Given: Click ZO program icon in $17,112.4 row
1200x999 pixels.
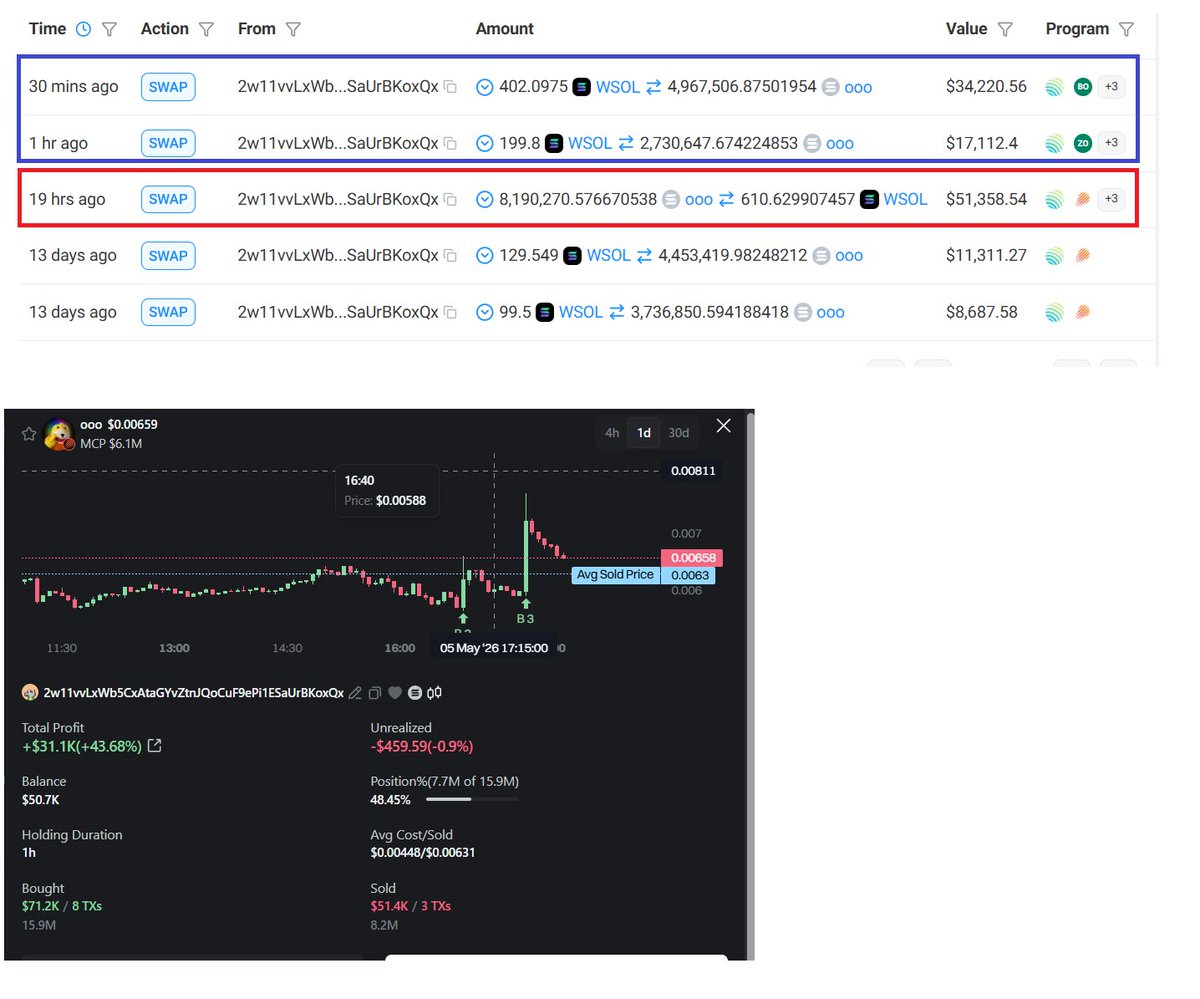Looking at the screenshot, I should (1082, 143).
